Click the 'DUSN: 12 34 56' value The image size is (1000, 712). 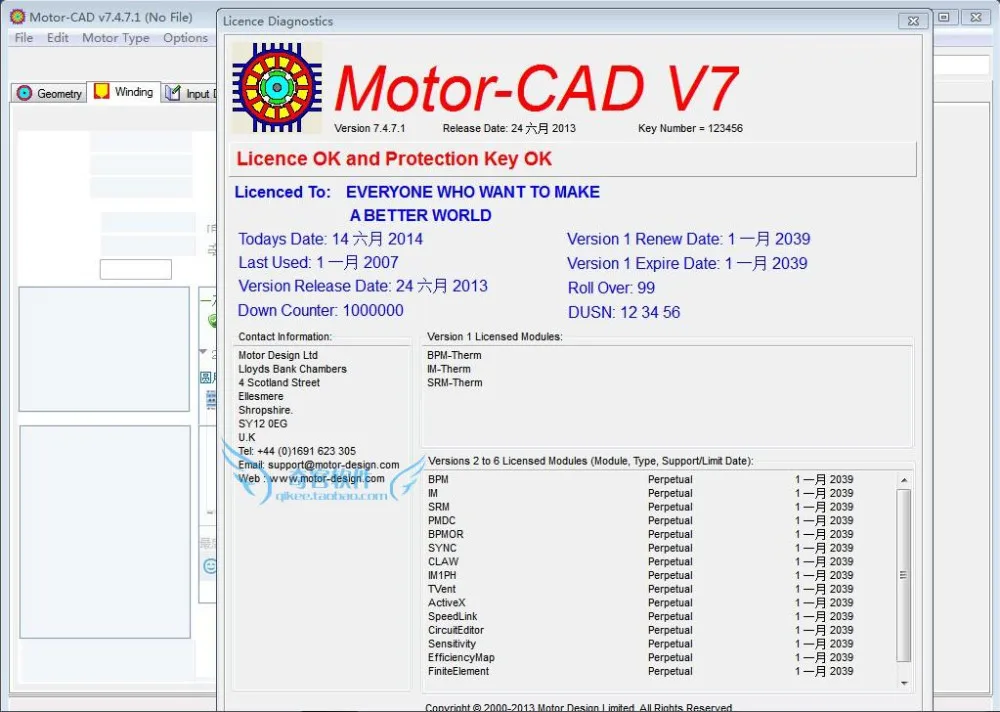click(624, 313)
